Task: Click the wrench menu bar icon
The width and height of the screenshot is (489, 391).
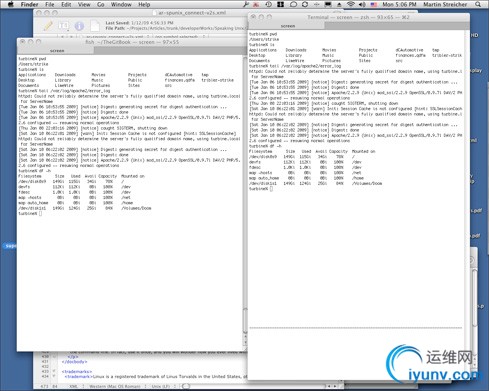Action: click(246, 4)
